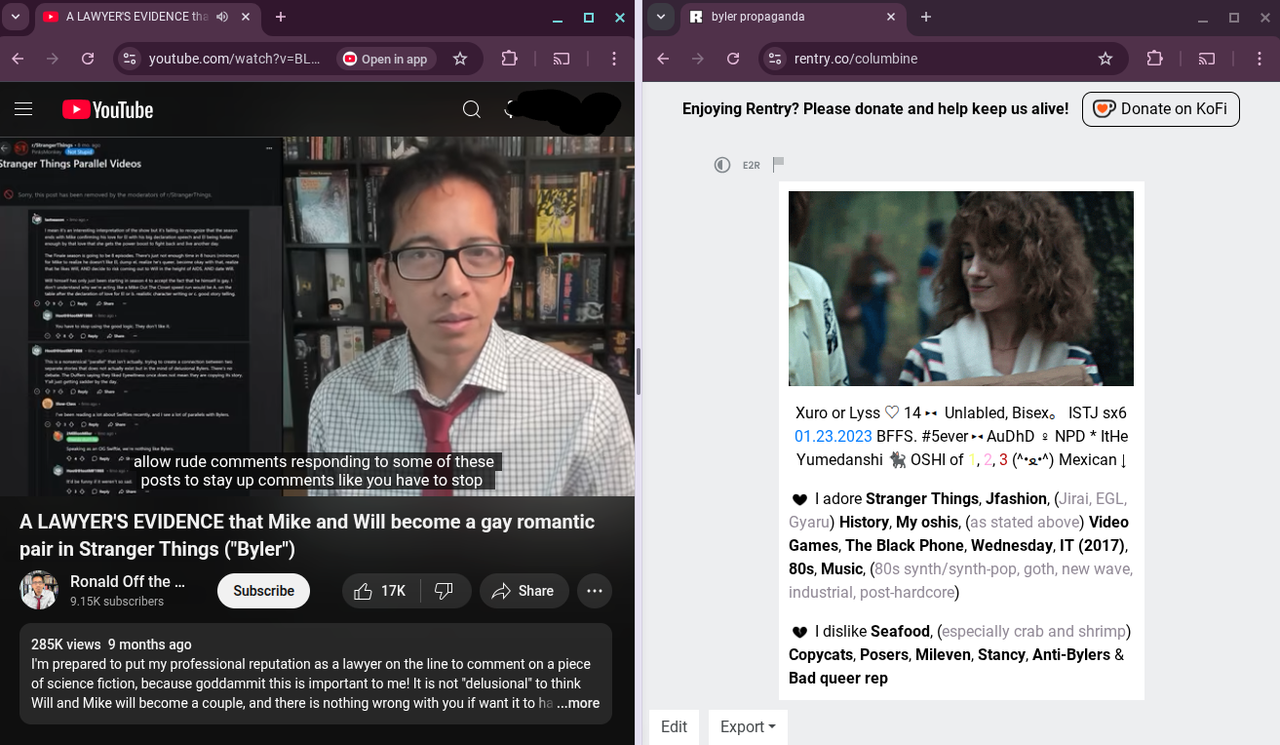This screenshot has height=745, width=1280.
Task: Open oshi link number 2
Action: (x=987, y=459)
